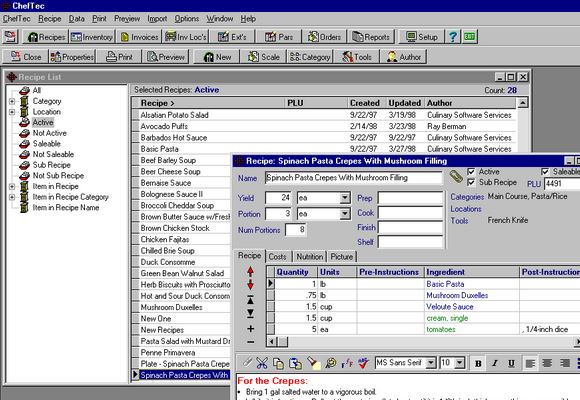Toggle the Saleable checkbox
Viewport: 580px width, 400px height.
[545, 172]
